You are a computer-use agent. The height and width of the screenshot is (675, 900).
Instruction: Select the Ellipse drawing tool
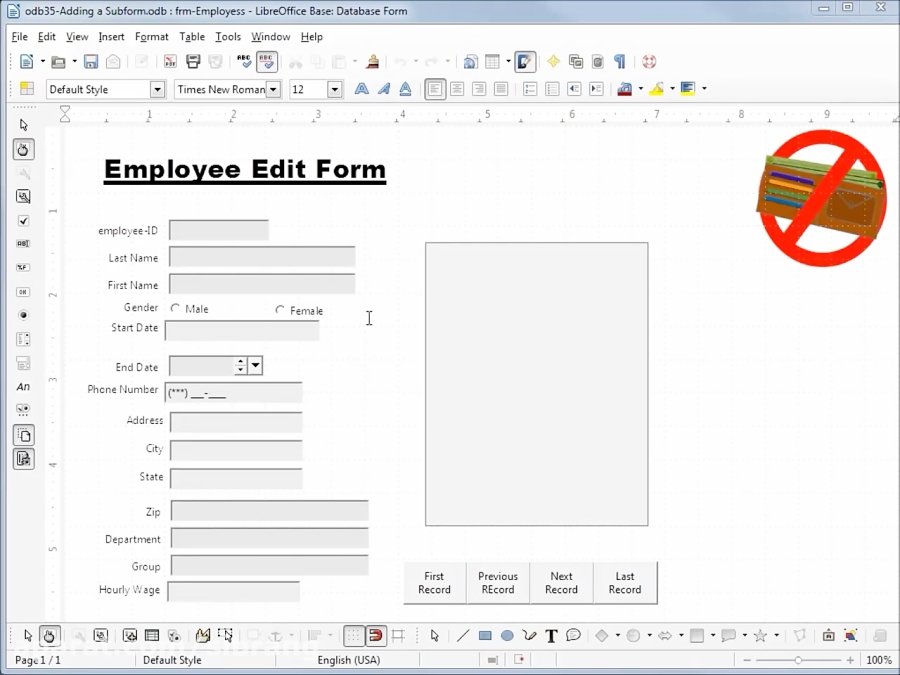[507, 635]
